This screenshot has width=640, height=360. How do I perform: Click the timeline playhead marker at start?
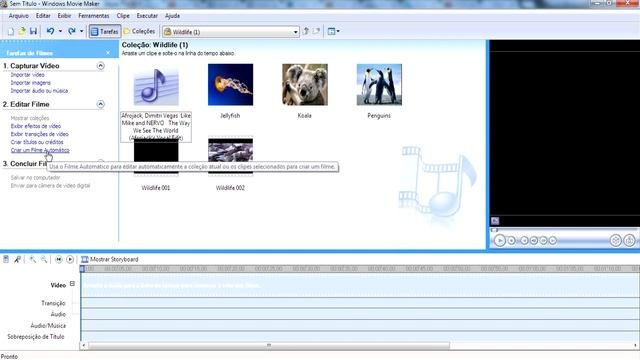[x=82, y=269]
